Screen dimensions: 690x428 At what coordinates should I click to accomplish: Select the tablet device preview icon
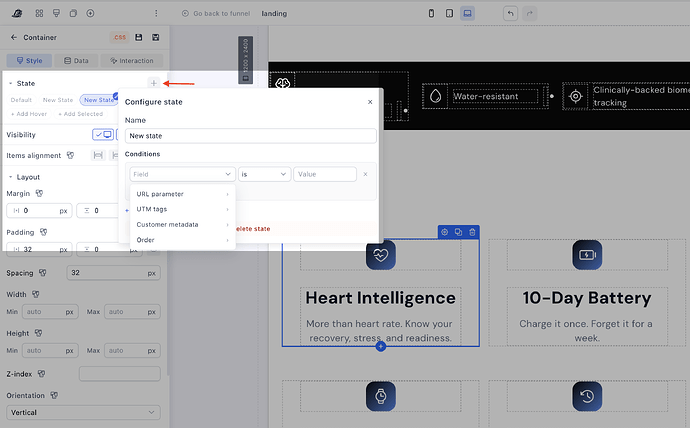449,13
